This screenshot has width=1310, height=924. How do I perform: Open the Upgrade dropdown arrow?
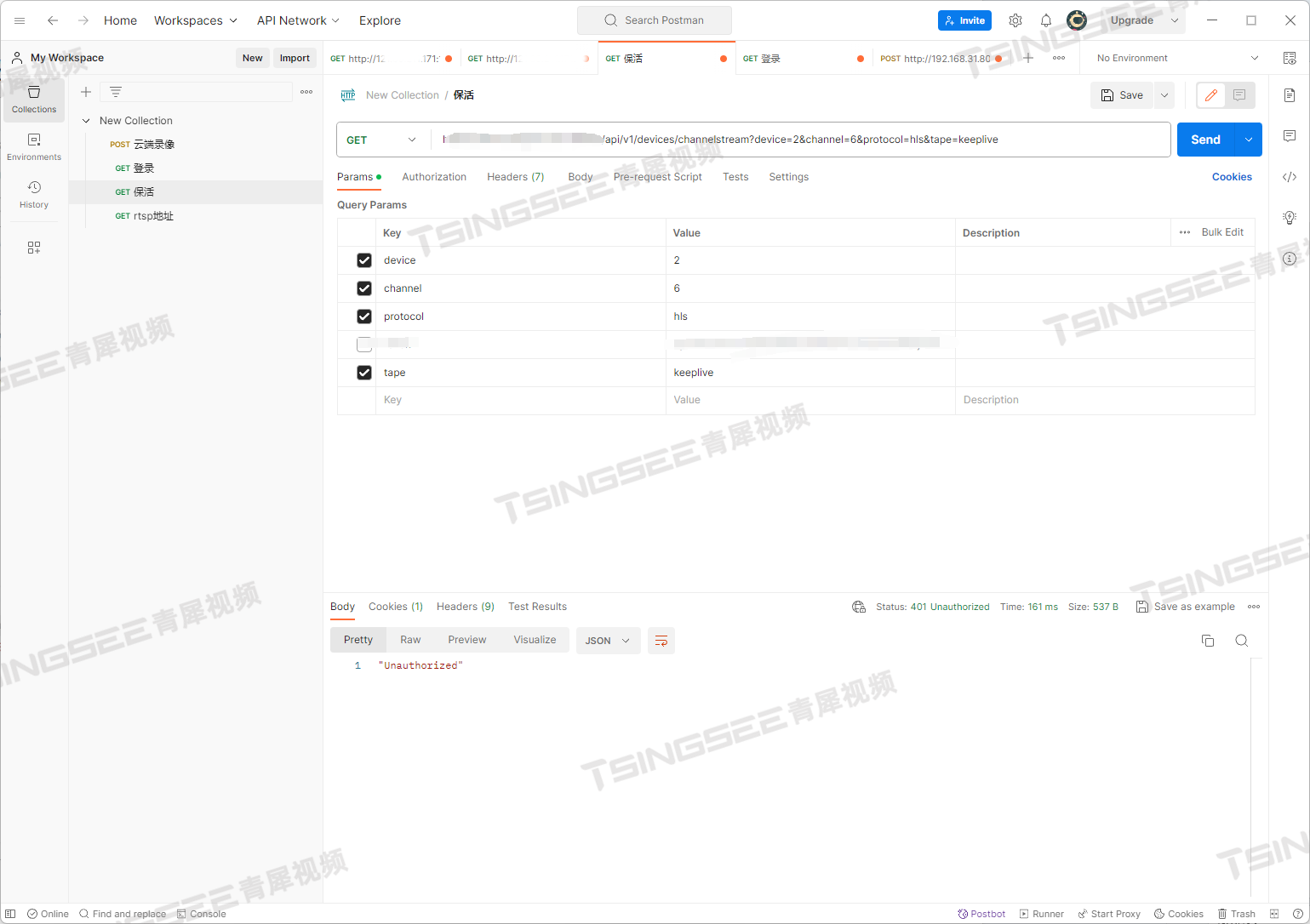tap(1175, 20)
